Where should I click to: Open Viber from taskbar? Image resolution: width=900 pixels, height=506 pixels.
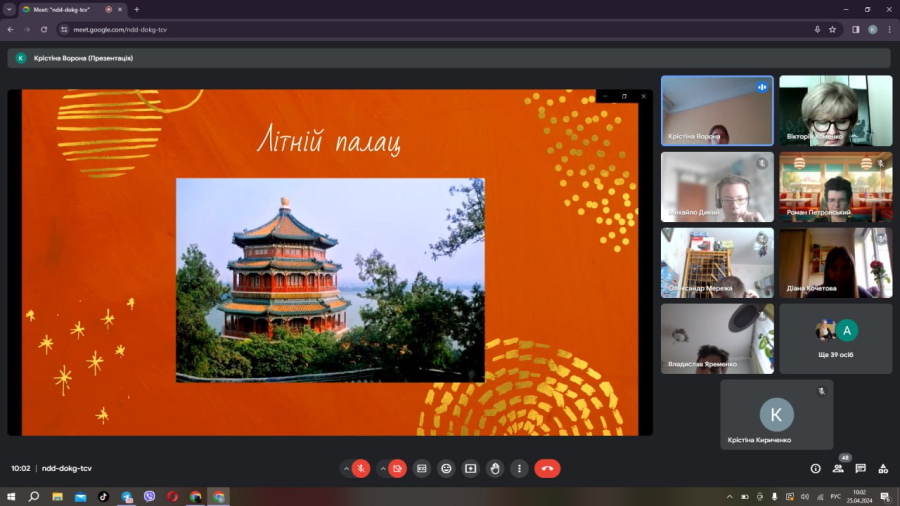pos(149,497)
